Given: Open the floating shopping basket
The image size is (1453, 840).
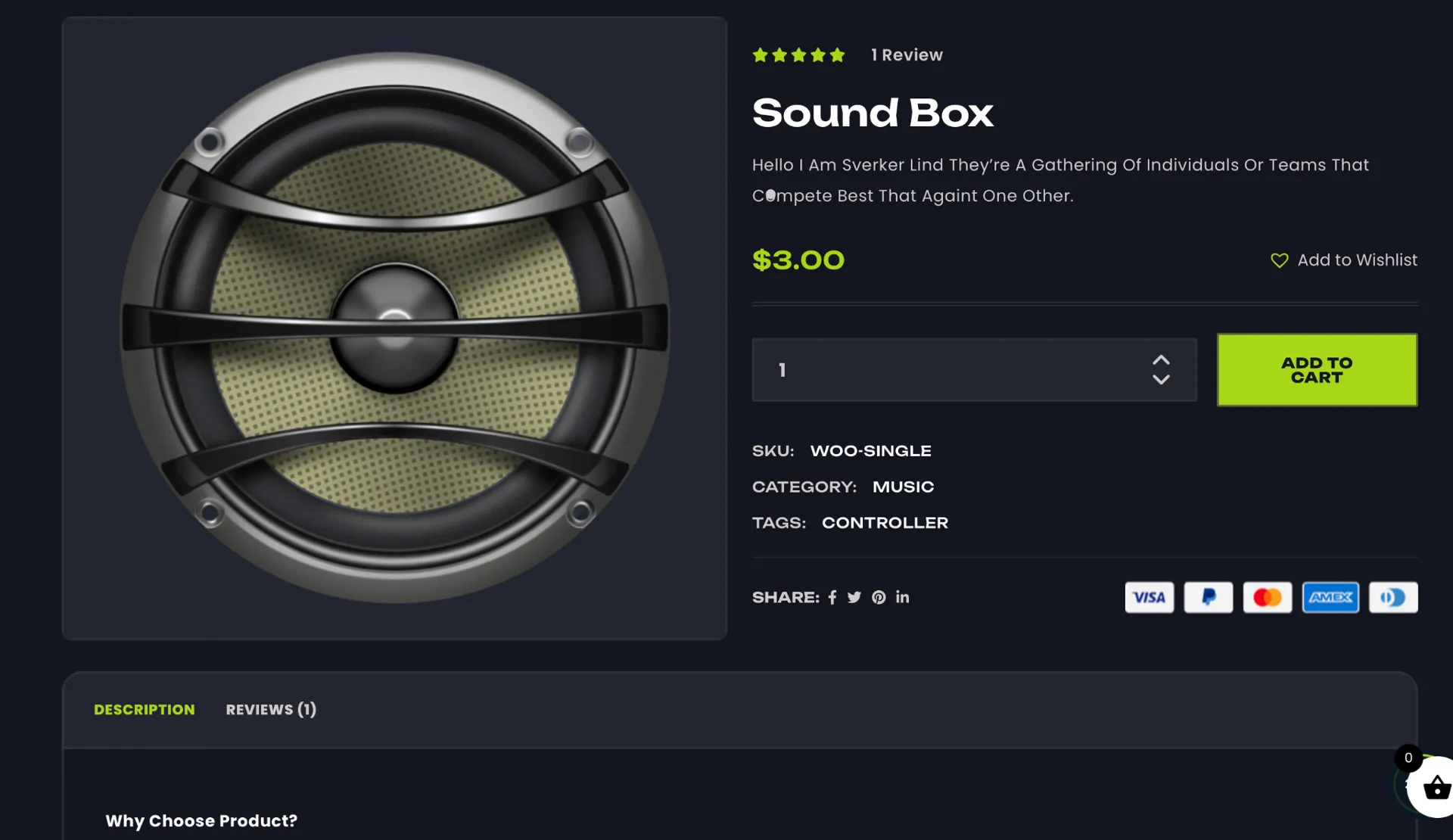Looking at the screenshot, I should coord(1435,789).
